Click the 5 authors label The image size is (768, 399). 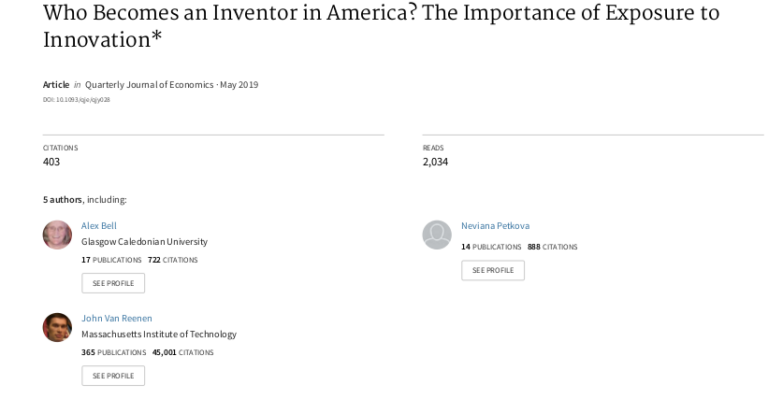click(x=62, y=200)
